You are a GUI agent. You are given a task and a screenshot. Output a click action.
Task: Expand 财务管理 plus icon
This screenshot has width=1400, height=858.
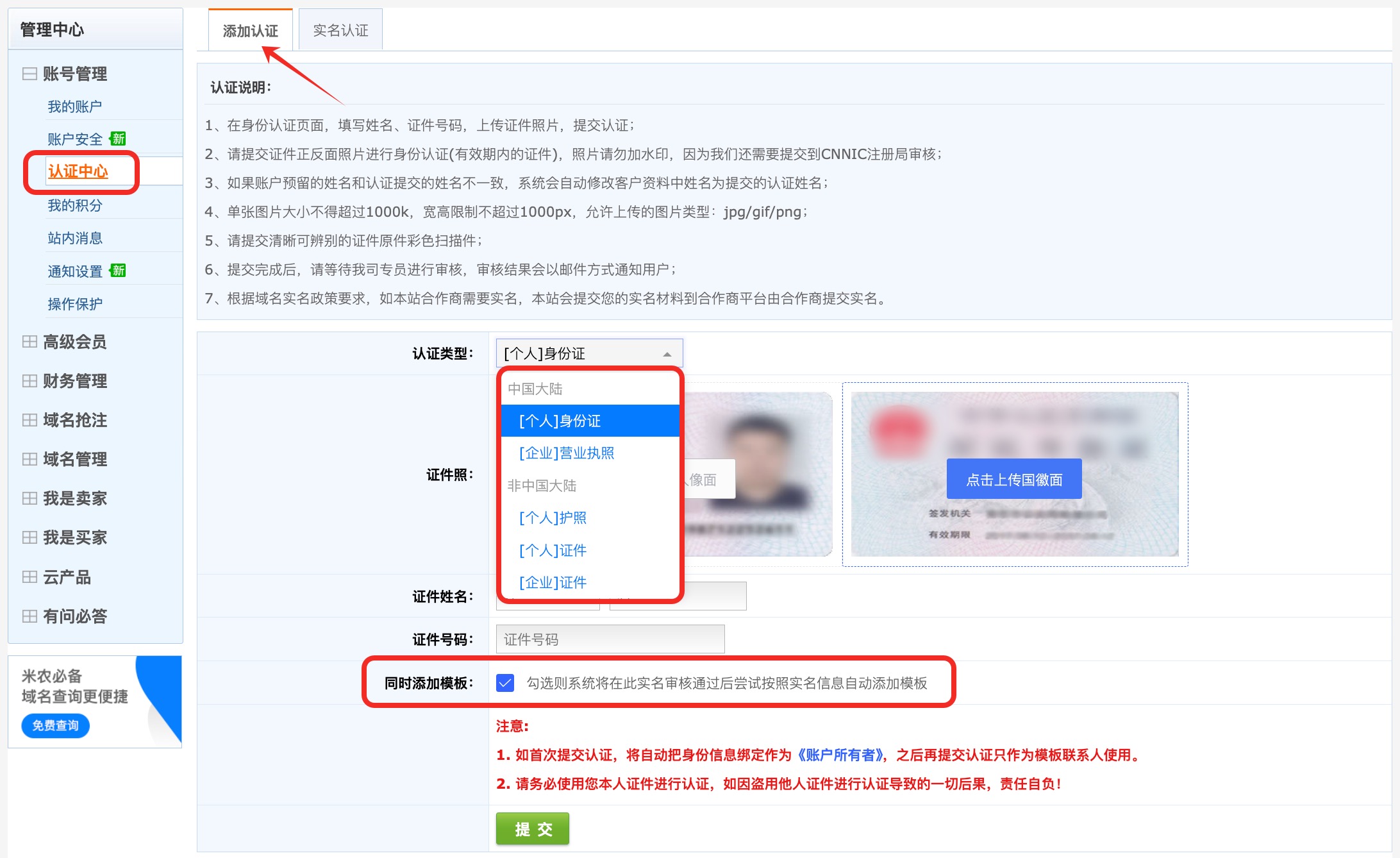(x=29, y=381)
